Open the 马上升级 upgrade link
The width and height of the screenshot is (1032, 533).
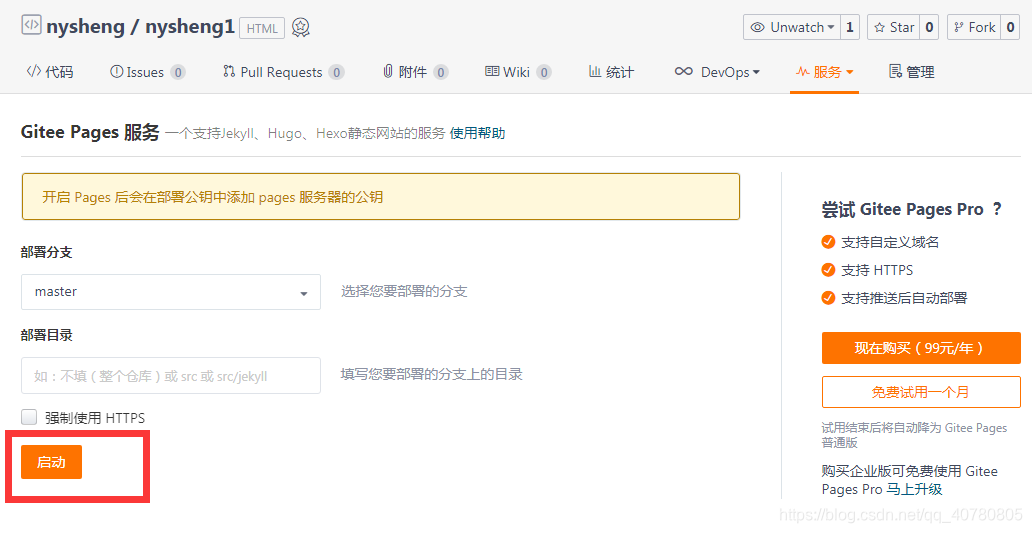pyautogui.click(x=914, y=490)
